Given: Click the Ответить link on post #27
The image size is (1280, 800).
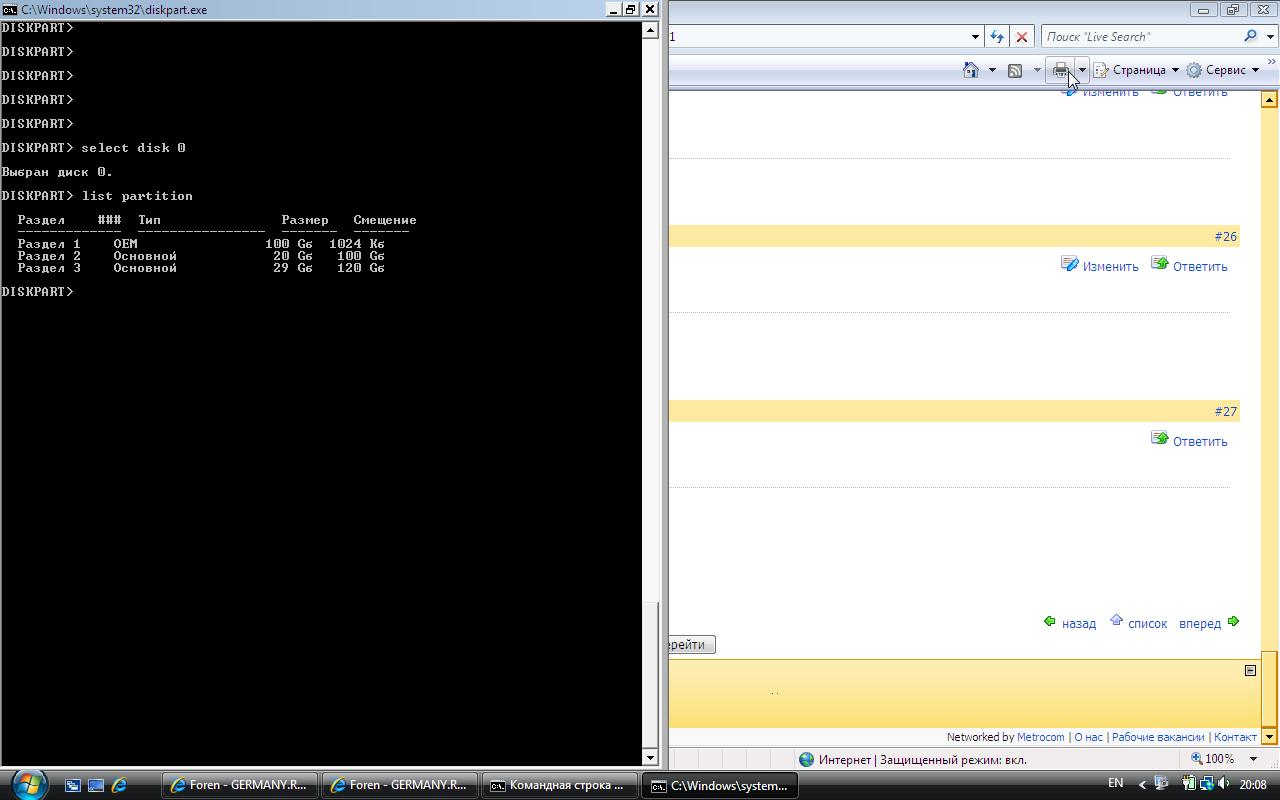Looking at the screenshot, I should (x=1199, y=441).
